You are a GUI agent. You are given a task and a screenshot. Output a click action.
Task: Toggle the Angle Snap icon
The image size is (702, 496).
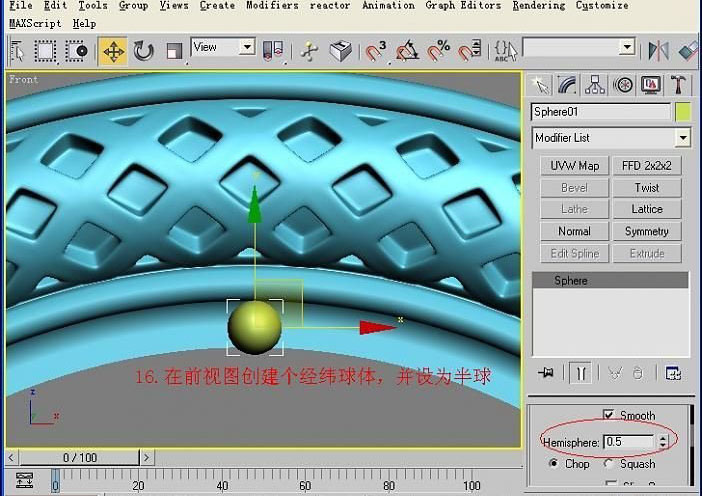407,51
